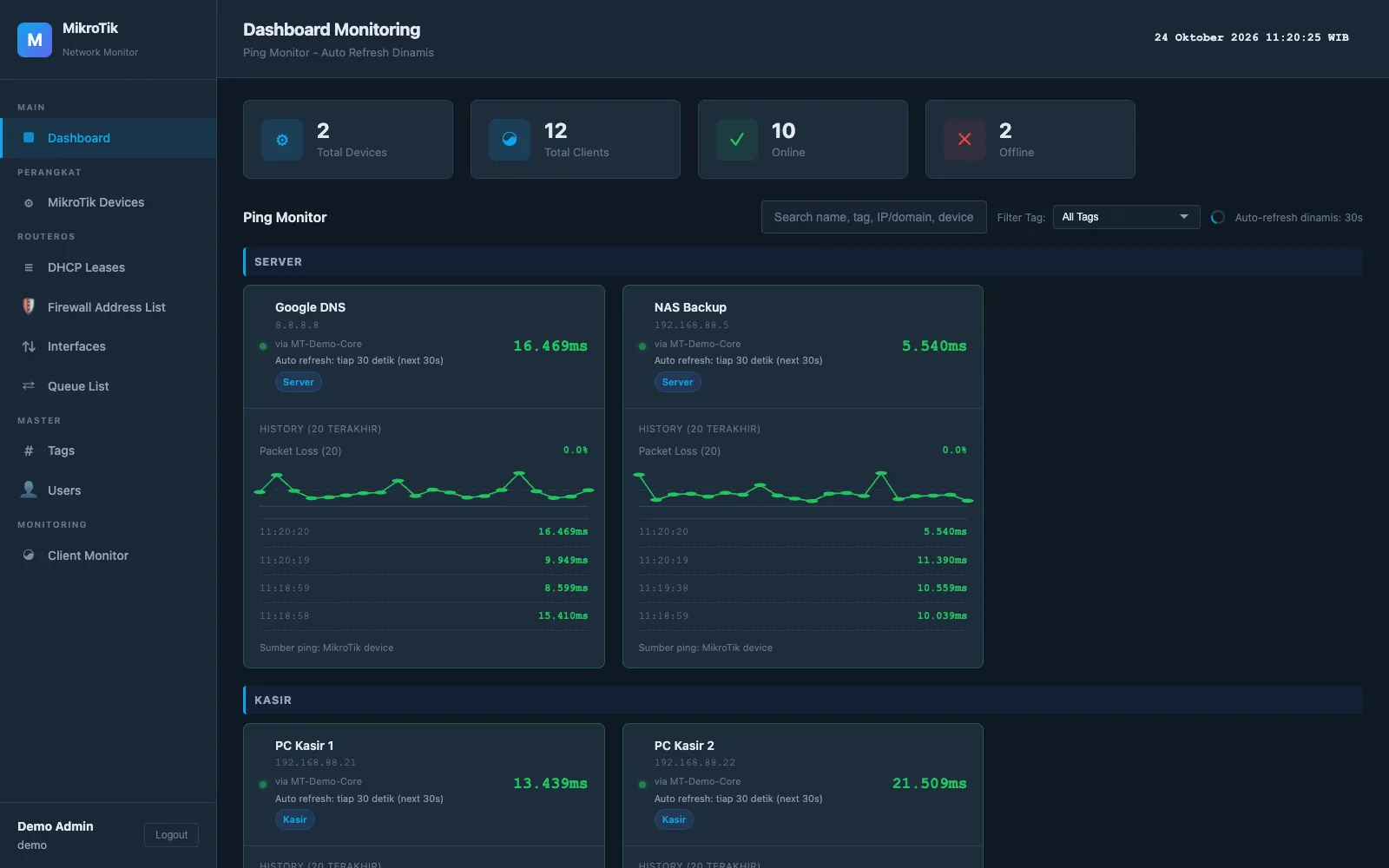This screenshot has width=1389, height=868.
Task: Click the MikroTik Devices gear icon
Action: click(x=29, y=203)
